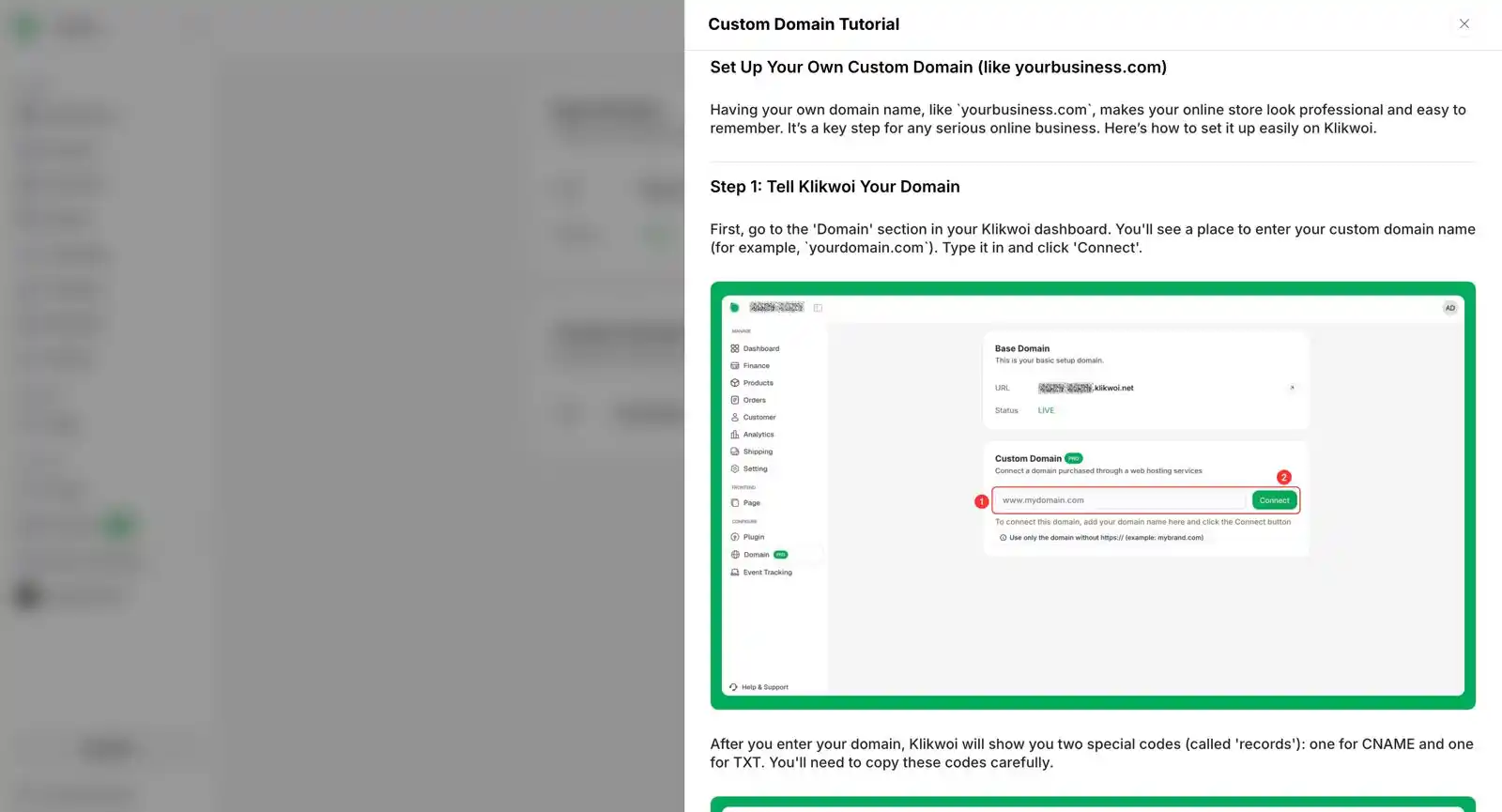The width and height of the screenshot is (1502, 812).
Task: Click 'Step 1: Tell Klikwoi Your Domain' heading
Action: click(x=835, y=187)
